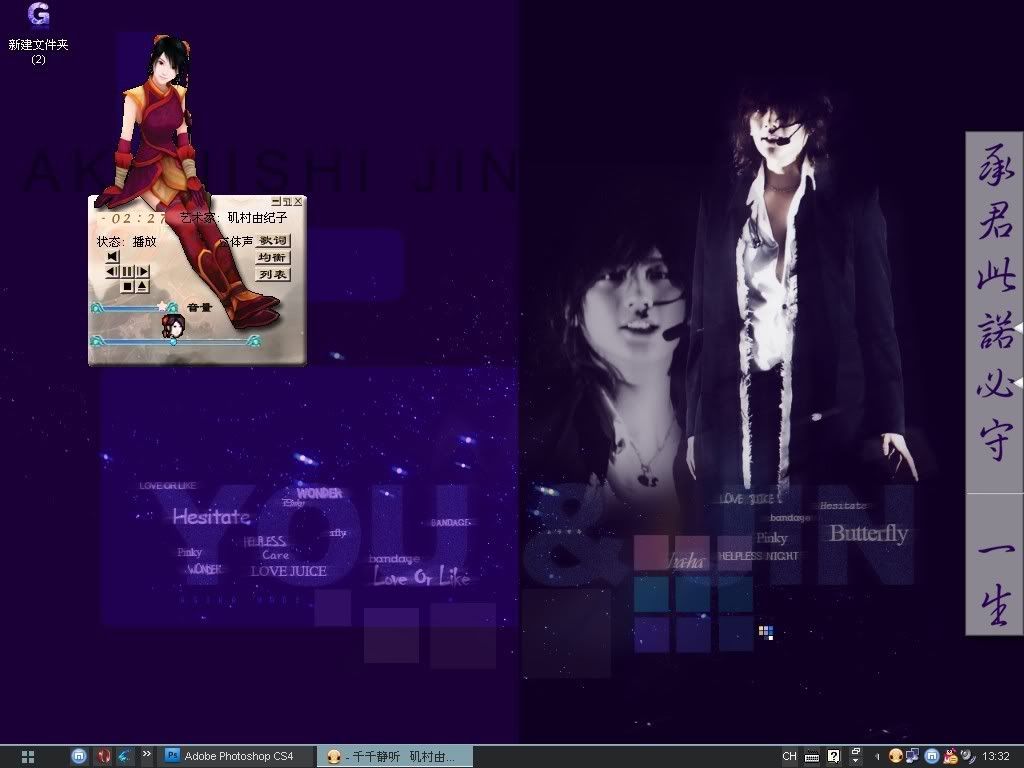The height and width of the screenshot is (768, 1024).
Task: Expand hidden system tray icons arrow
Action: pyautogui.click(x=877, y=756)
